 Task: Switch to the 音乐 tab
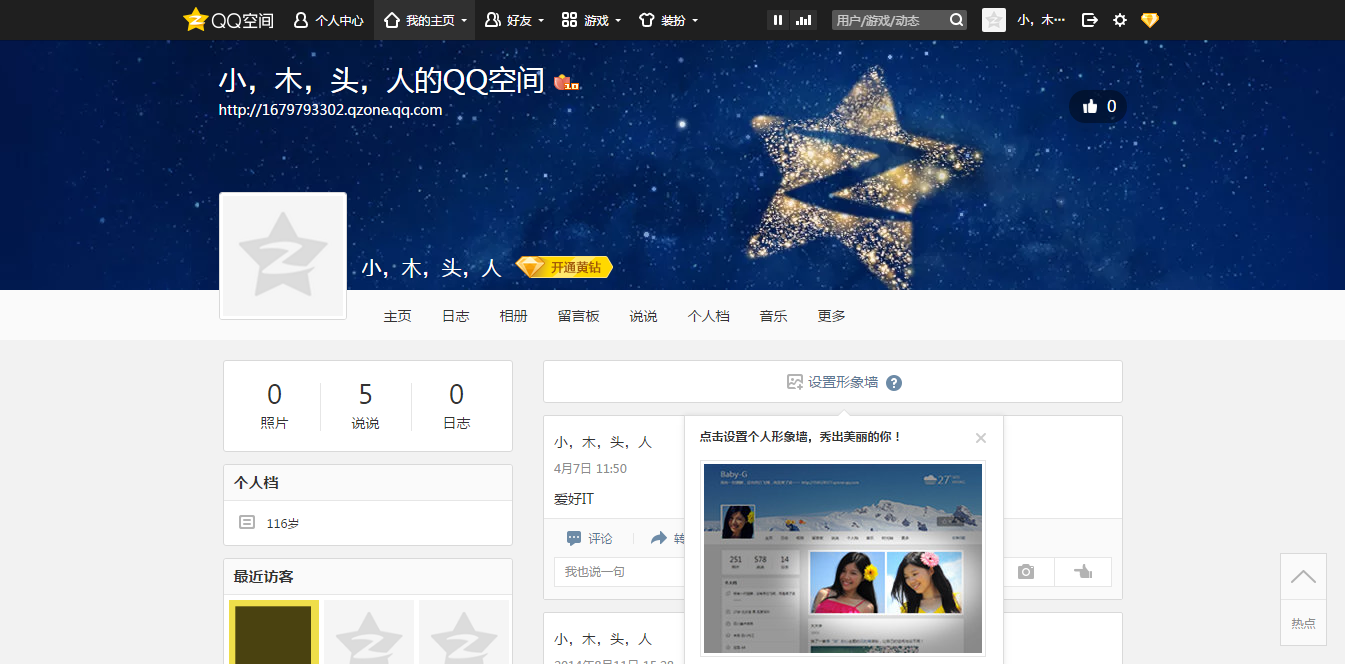click(773, 316)
